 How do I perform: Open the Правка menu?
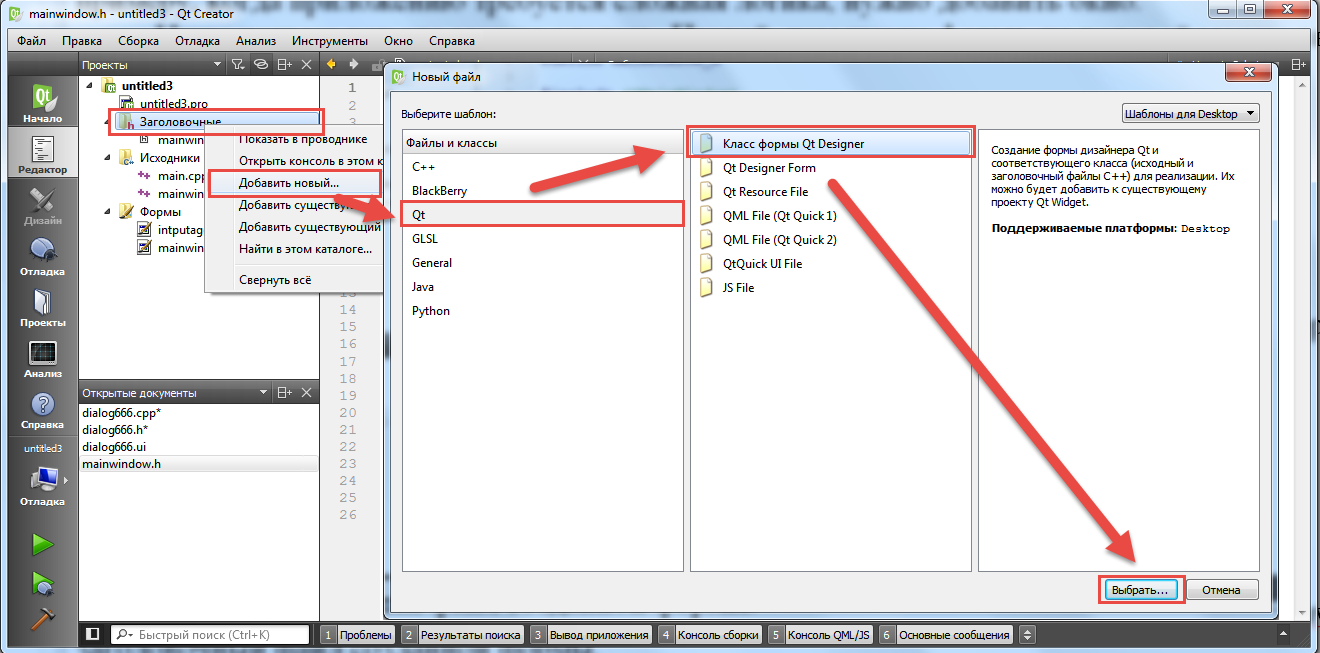81,41
